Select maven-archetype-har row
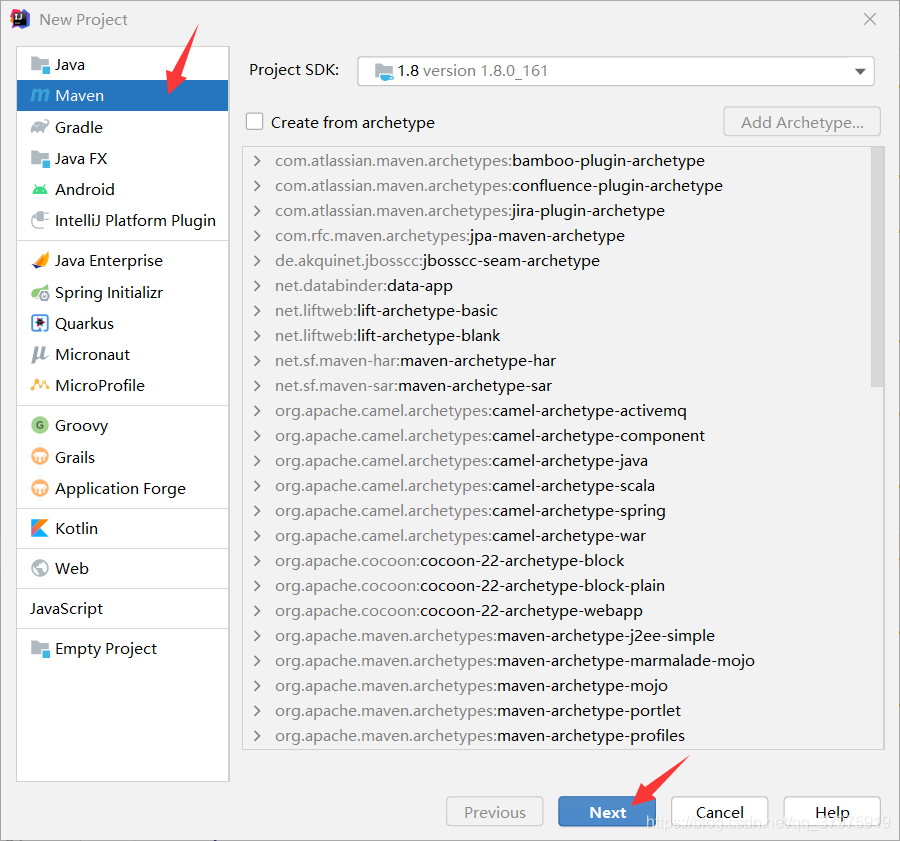The height and width of the screenshot is (841, 900). coord(557,361)
